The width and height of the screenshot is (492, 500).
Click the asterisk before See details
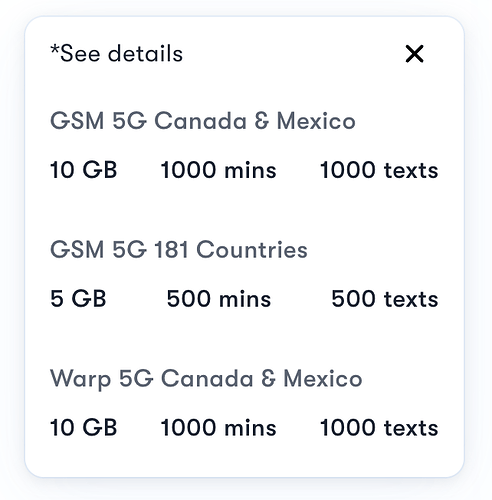(55, 50)
